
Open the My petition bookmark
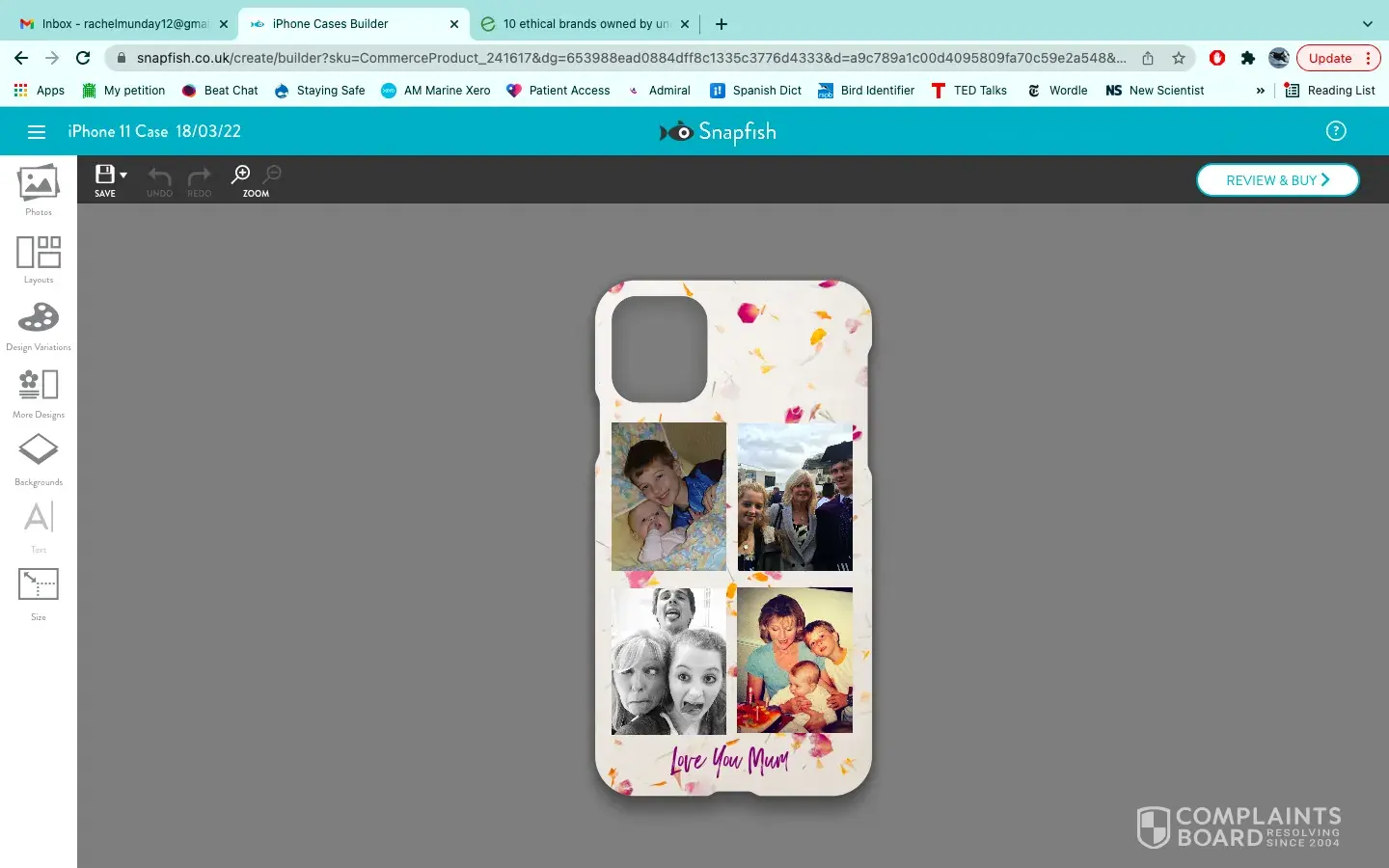pos(123,91)
